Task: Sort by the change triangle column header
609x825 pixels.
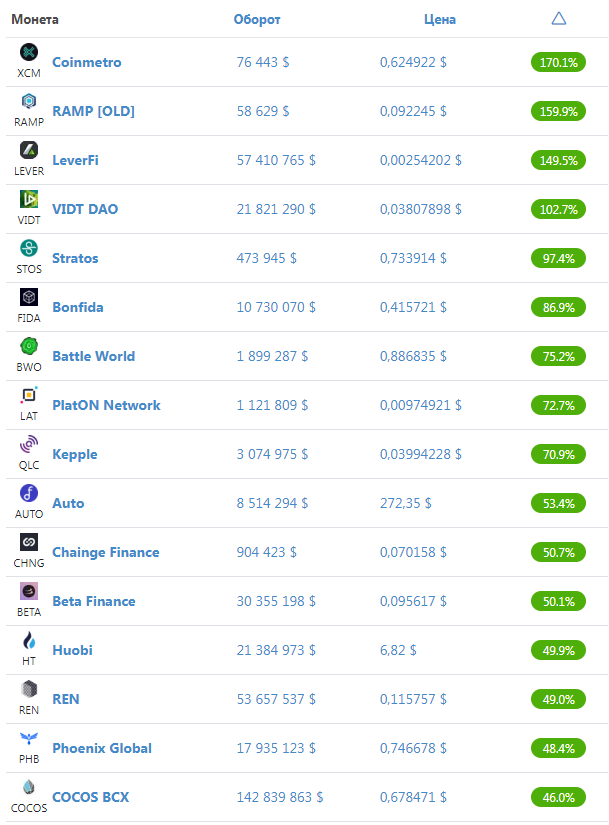Action: 558,19
